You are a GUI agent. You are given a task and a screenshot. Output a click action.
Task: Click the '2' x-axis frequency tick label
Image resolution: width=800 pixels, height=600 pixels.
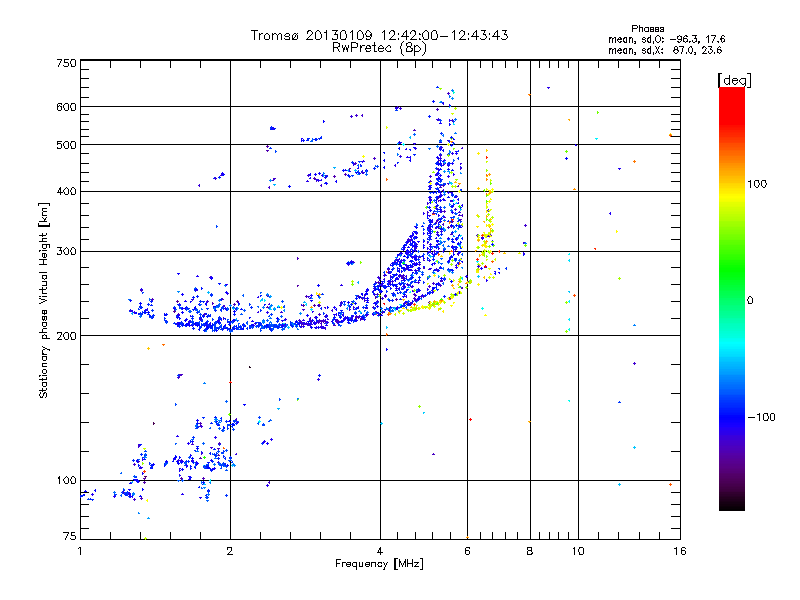point(230,551)
